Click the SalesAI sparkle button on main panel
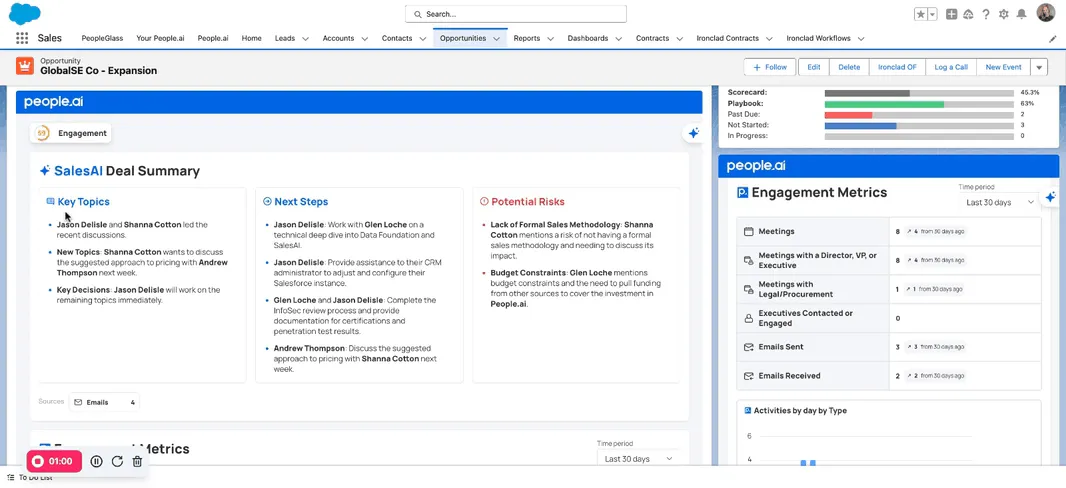 [x=693, y=134]
